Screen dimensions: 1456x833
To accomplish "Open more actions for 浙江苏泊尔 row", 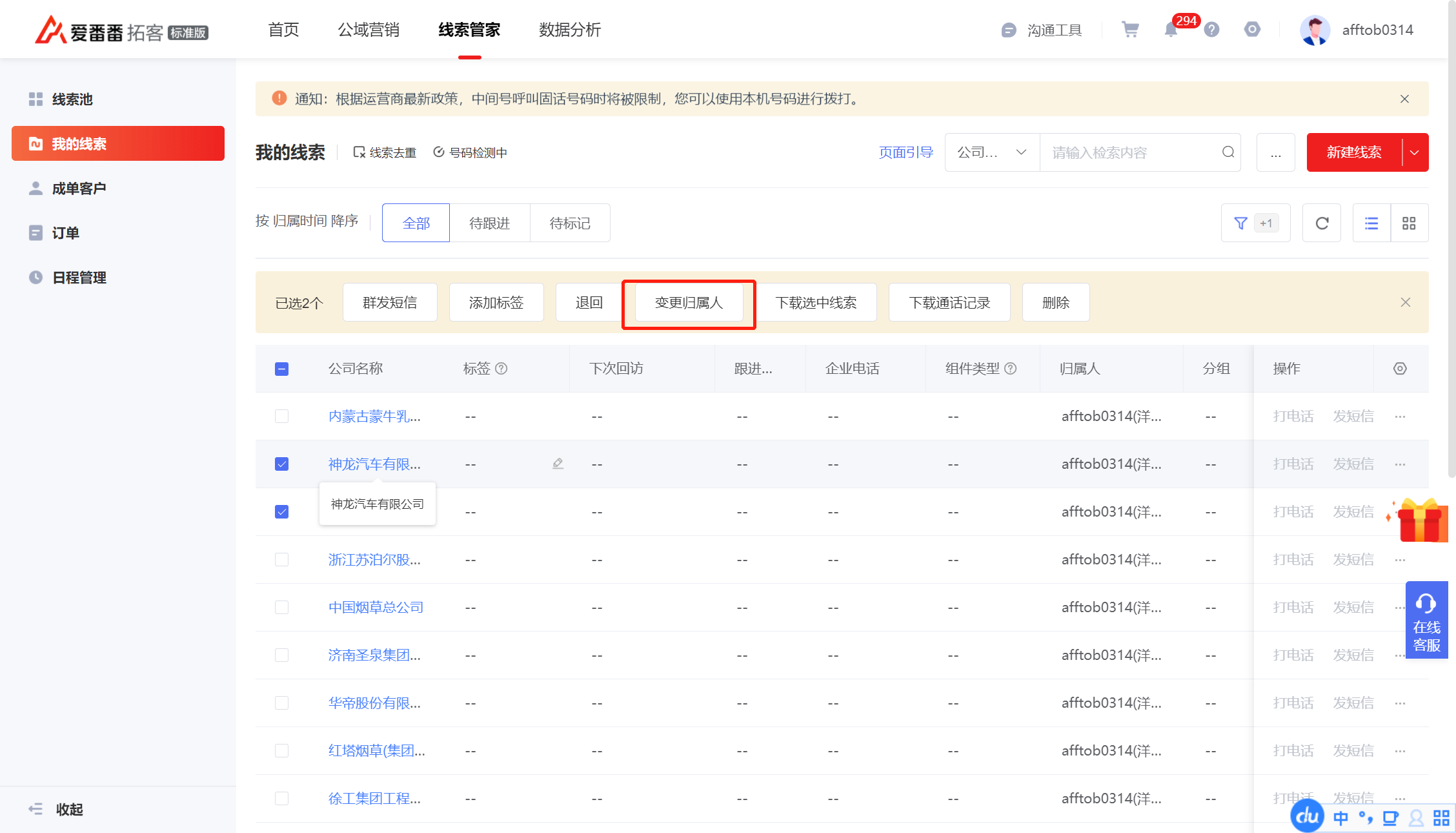I will point(1400,560).
